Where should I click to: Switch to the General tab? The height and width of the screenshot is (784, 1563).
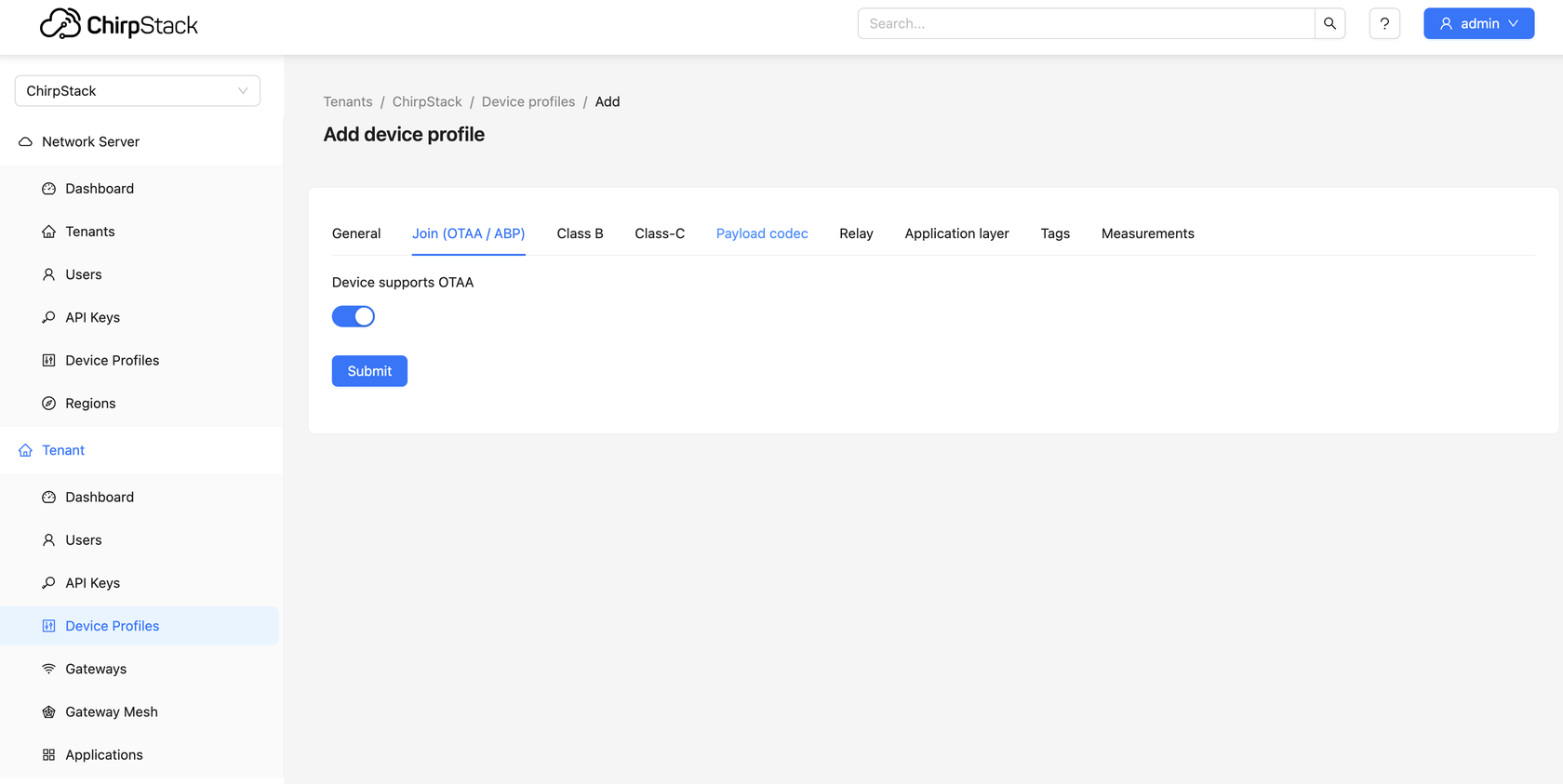pyautogui.click(x=356, y=233)
